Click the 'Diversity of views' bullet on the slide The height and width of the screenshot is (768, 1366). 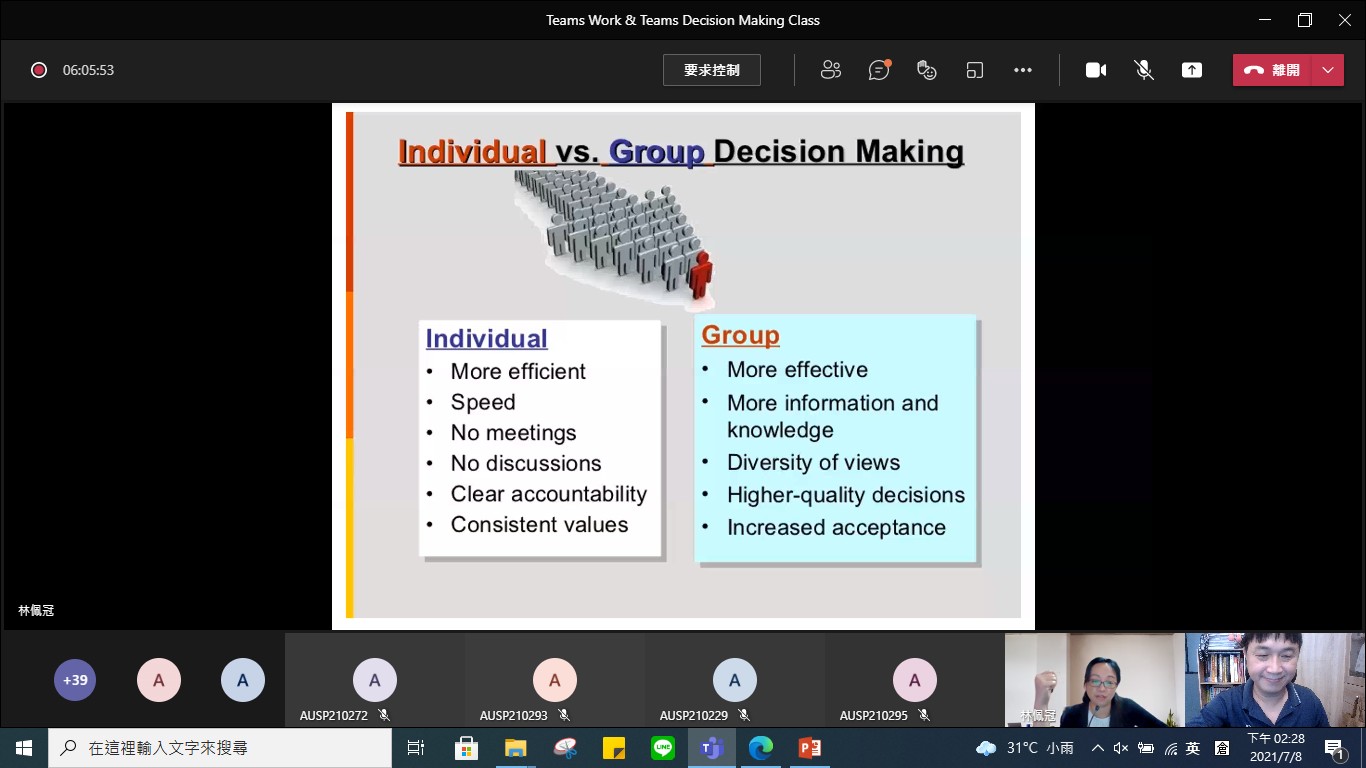pos(813,462)
